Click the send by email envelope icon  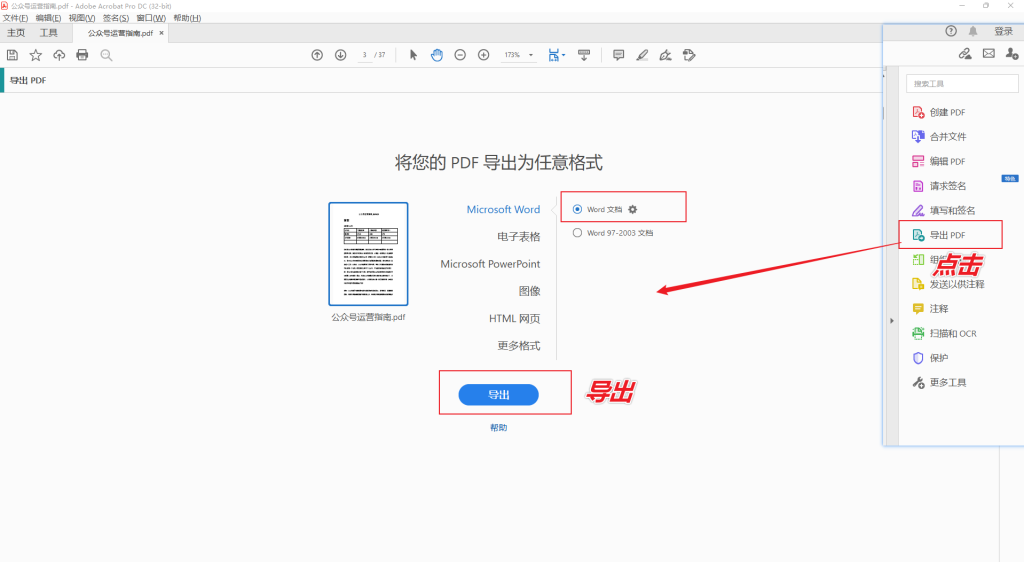pos(989,54)
